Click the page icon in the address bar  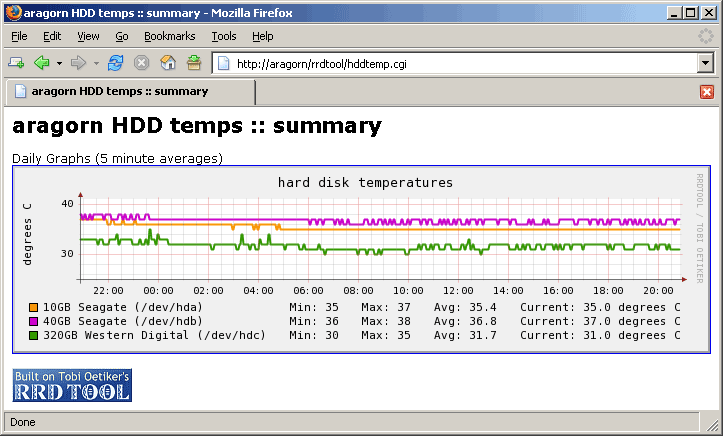click(x=224, y=64)
